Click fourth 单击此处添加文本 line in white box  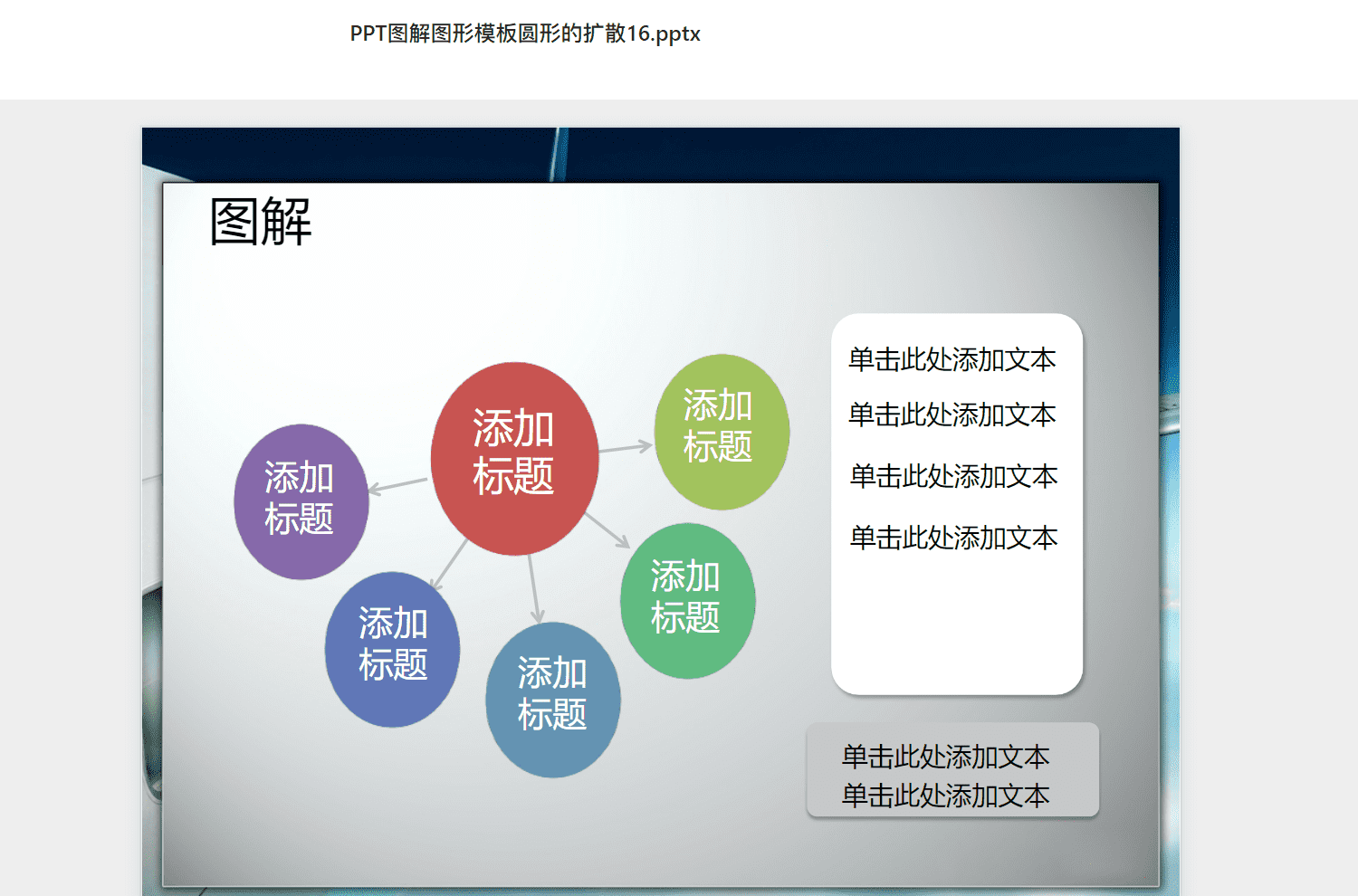(953, 538)
